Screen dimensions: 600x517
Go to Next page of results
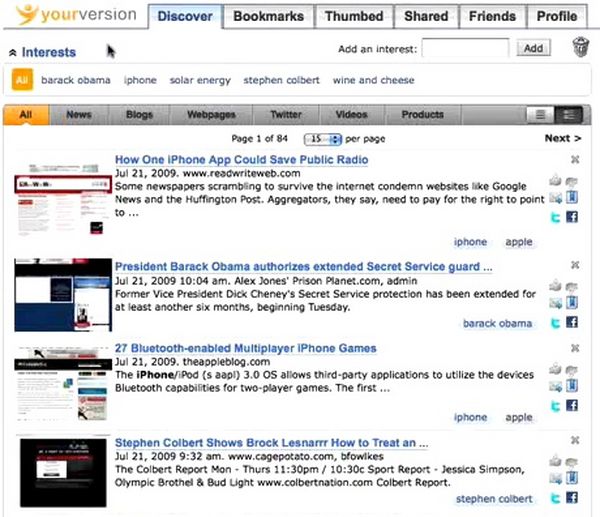(x=562, y=138)
